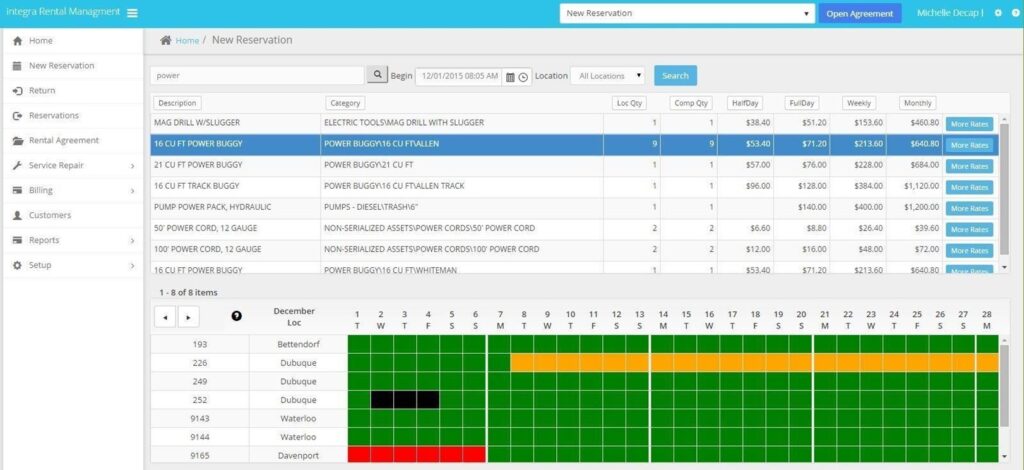Sort by Description column header
Viewport: 1024px width, 470px height.
pyautogui.click(x=177, y=103)
